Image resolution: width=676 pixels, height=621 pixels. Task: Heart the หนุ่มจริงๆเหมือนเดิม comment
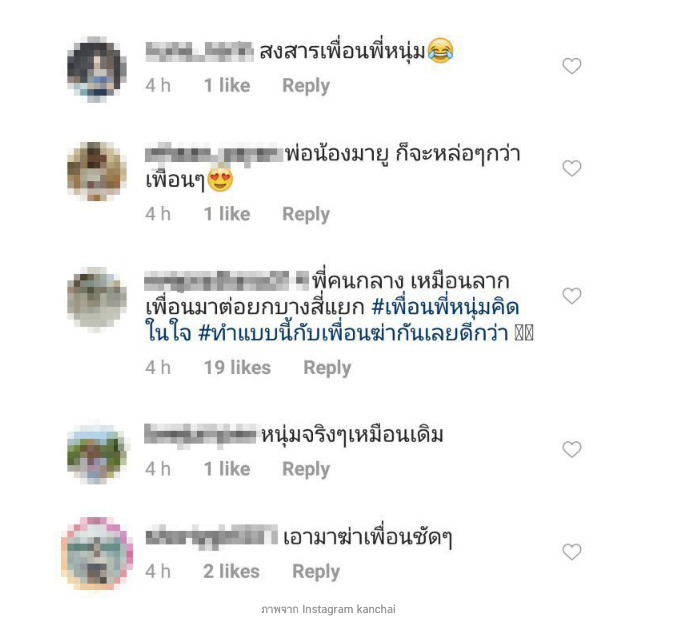click(572, 449)
